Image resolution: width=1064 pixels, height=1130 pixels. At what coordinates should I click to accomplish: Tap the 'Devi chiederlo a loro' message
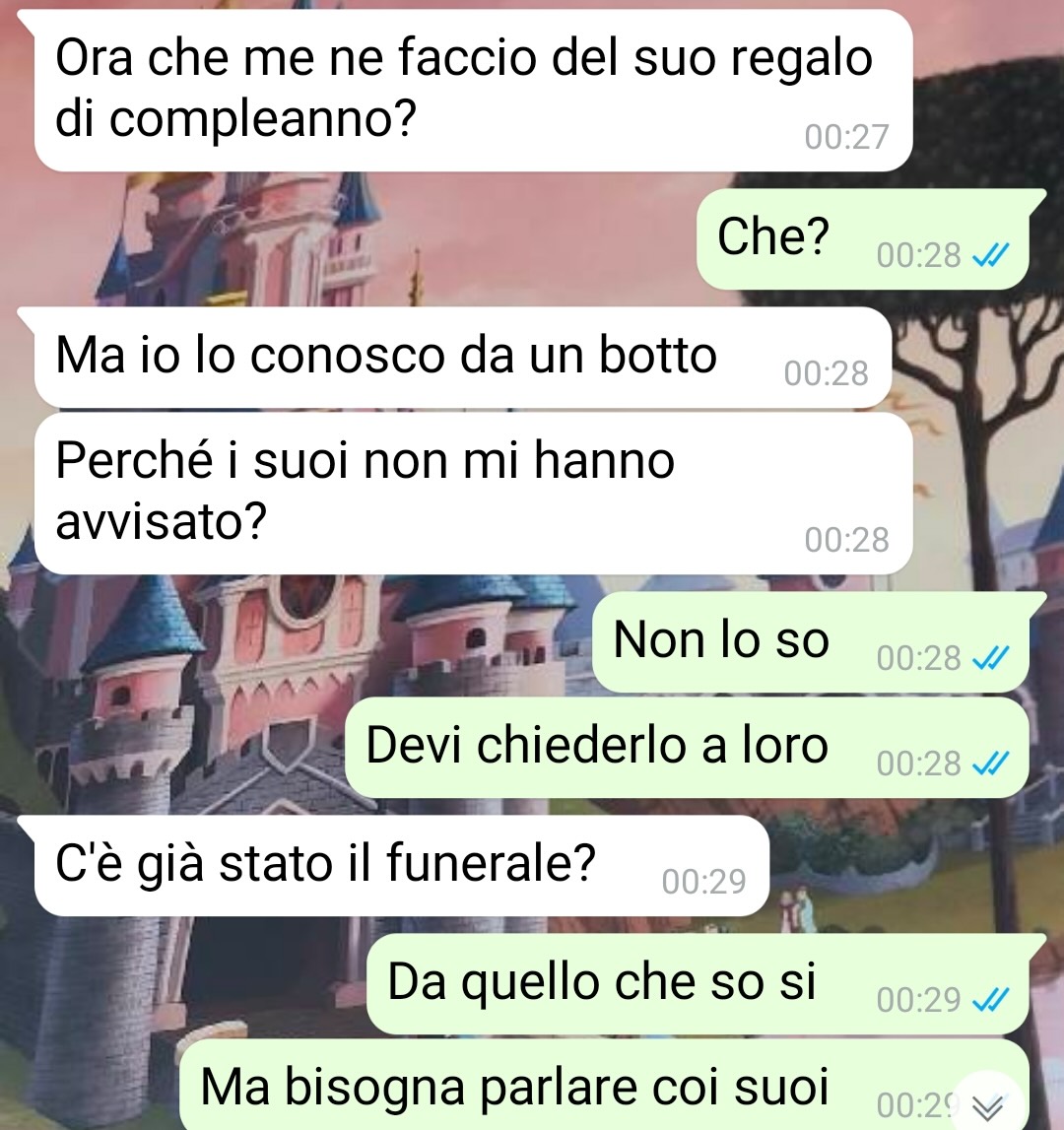coord(687,748)
